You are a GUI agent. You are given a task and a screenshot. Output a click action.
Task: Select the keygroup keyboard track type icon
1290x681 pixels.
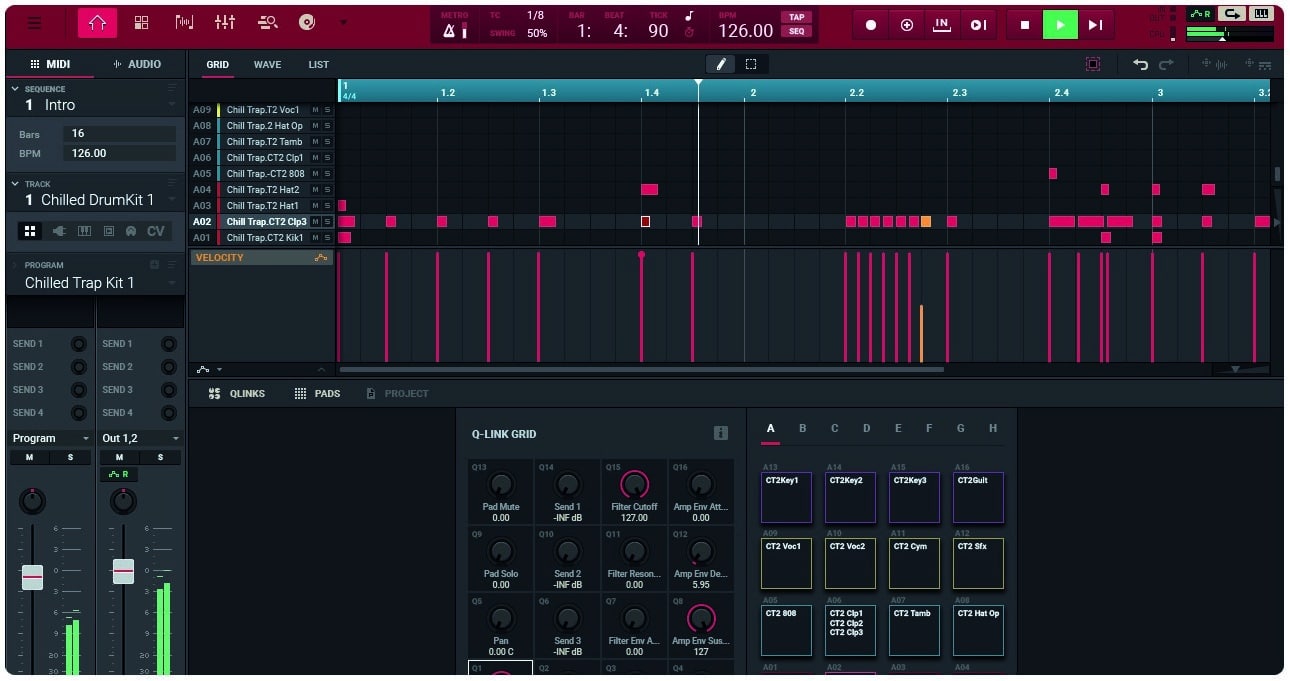(84, 231)
